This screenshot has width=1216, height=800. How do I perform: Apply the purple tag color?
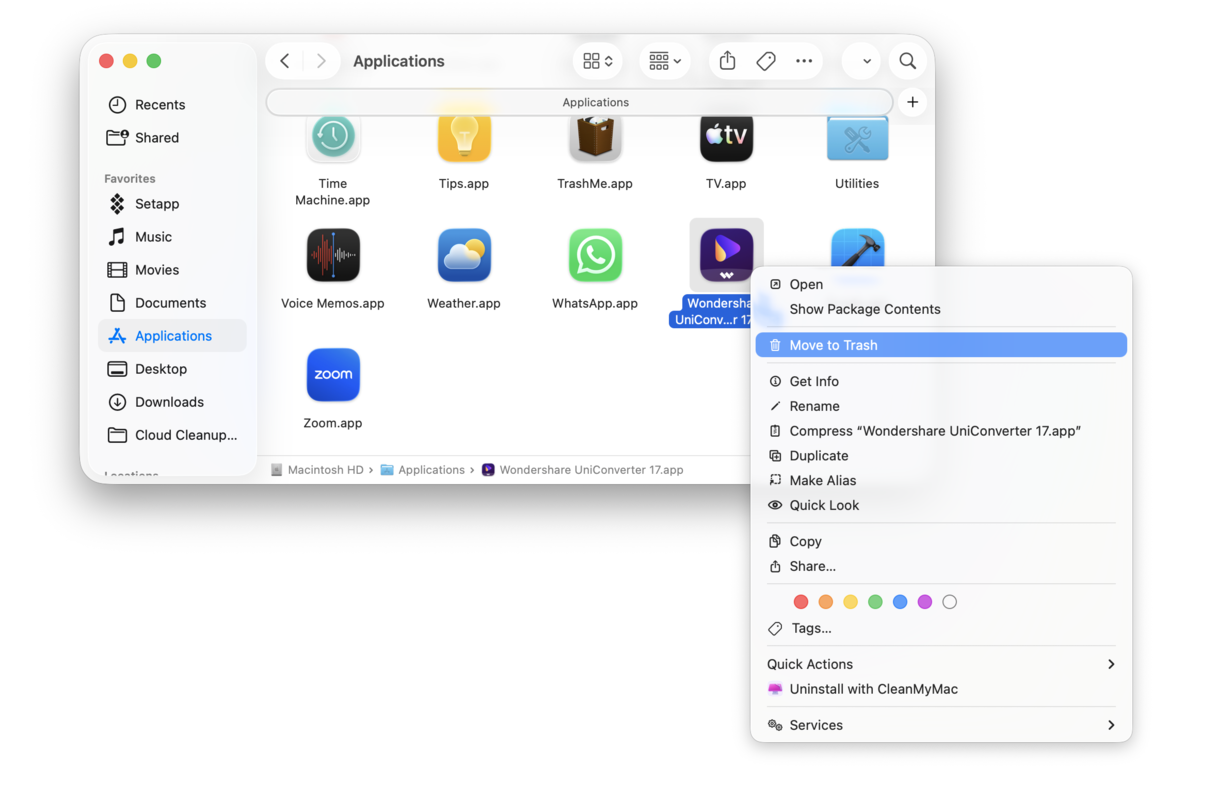click(925, 602)
